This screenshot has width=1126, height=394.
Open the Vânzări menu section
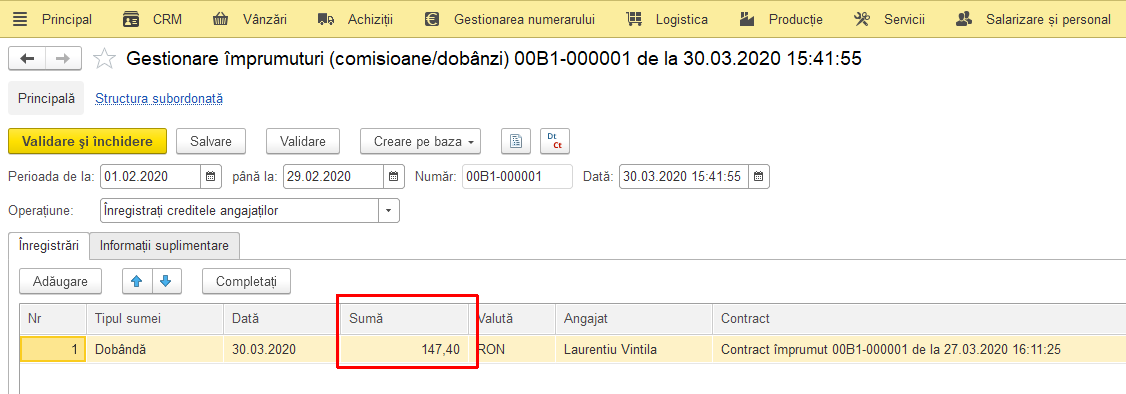pos(250,19)
